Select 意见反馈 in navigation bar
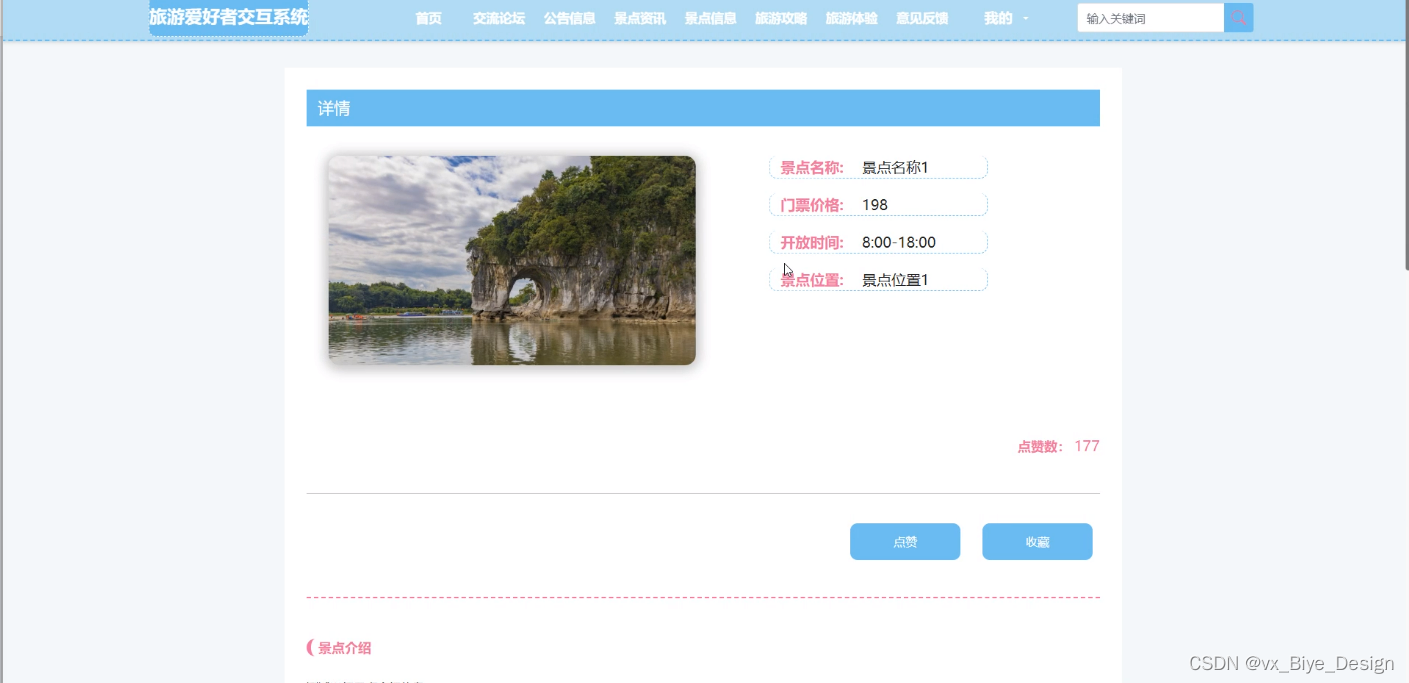Viewport: 1409px width, 683px height. click(922, 18)
